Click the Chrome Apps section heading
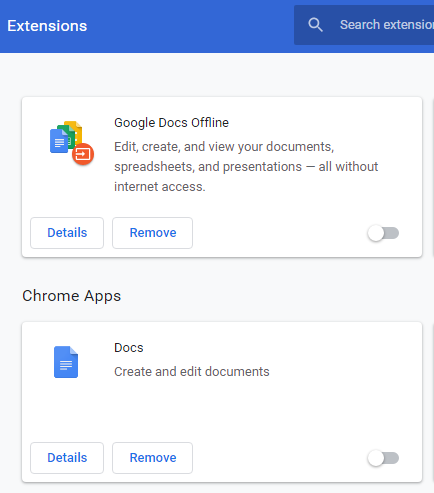Viewport: 434px width, 493px height. click(72, 296)
